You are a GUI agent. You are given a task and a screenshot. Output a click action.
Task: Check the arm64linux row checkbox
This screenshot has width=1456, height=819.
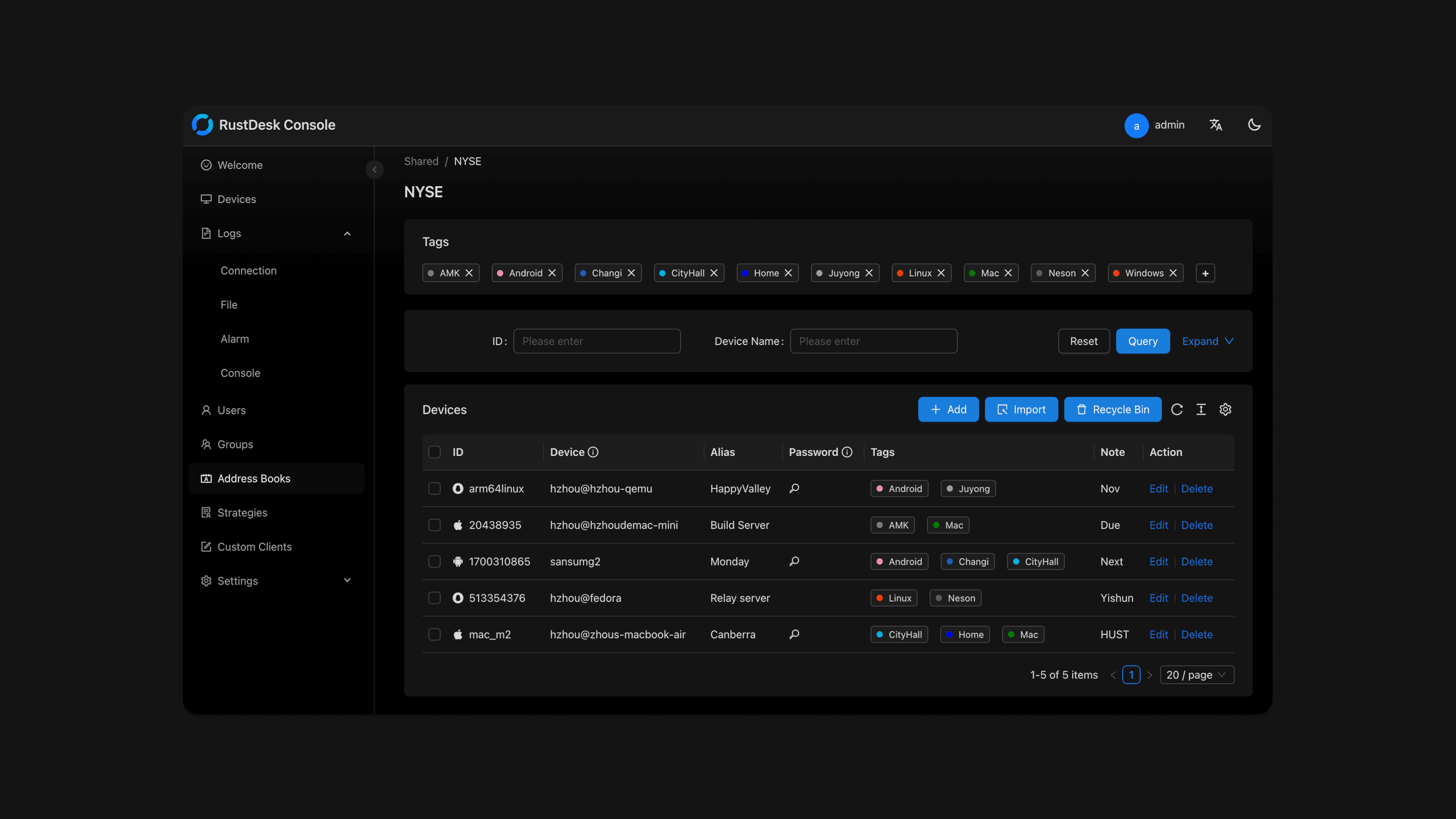click(435, 488)
